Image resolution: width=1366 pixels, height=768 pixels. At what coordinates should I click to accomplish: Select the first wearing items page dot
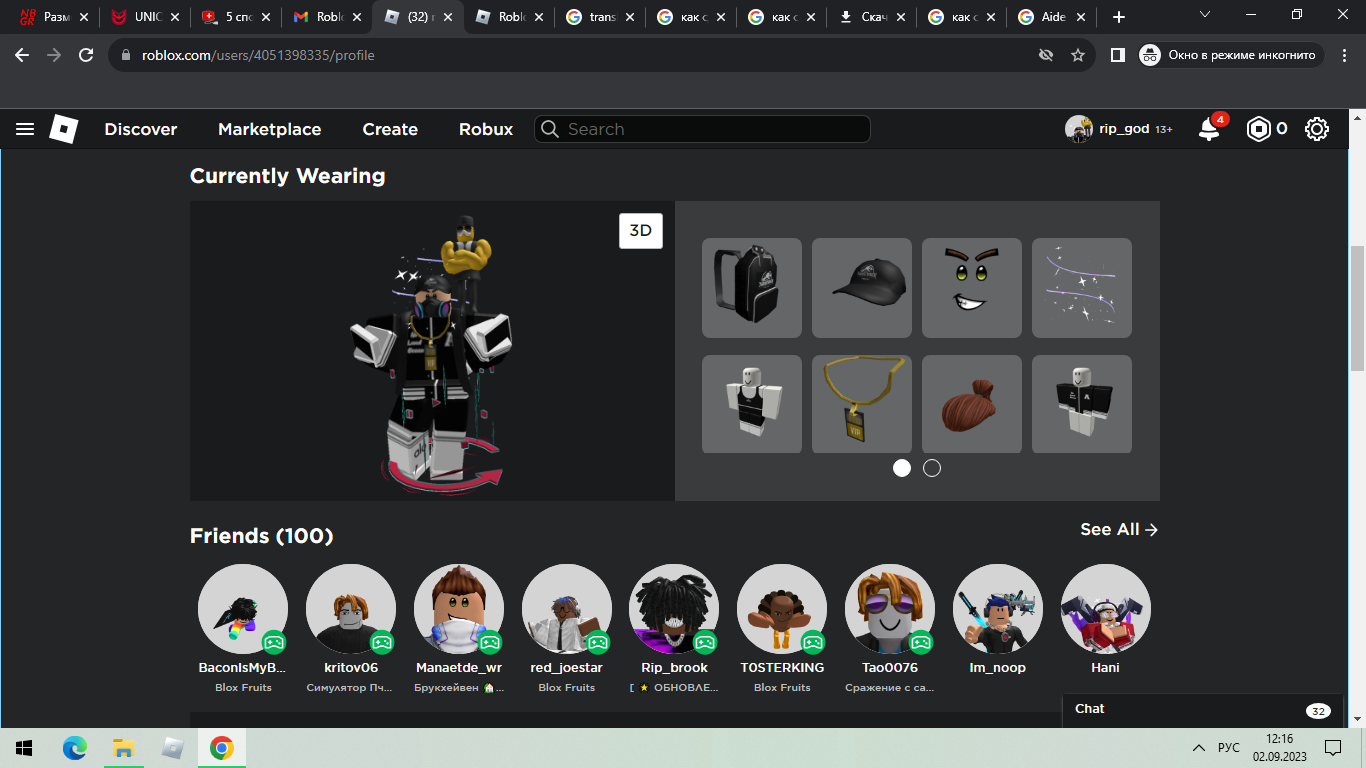902,468
